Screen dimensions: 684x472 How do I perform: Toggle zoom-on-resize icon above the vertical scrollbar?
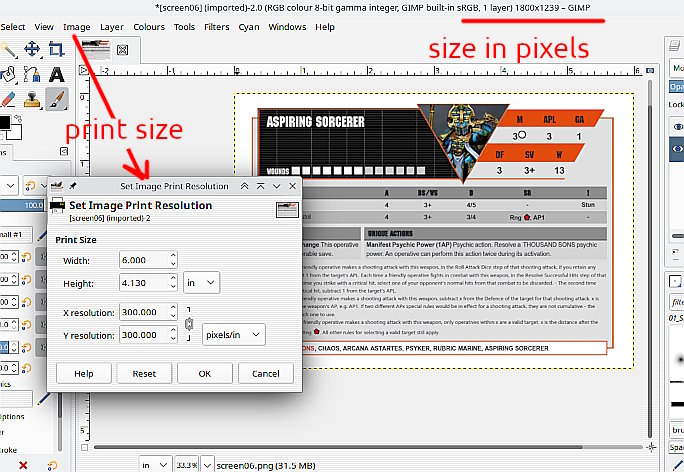tap(650, 70)
